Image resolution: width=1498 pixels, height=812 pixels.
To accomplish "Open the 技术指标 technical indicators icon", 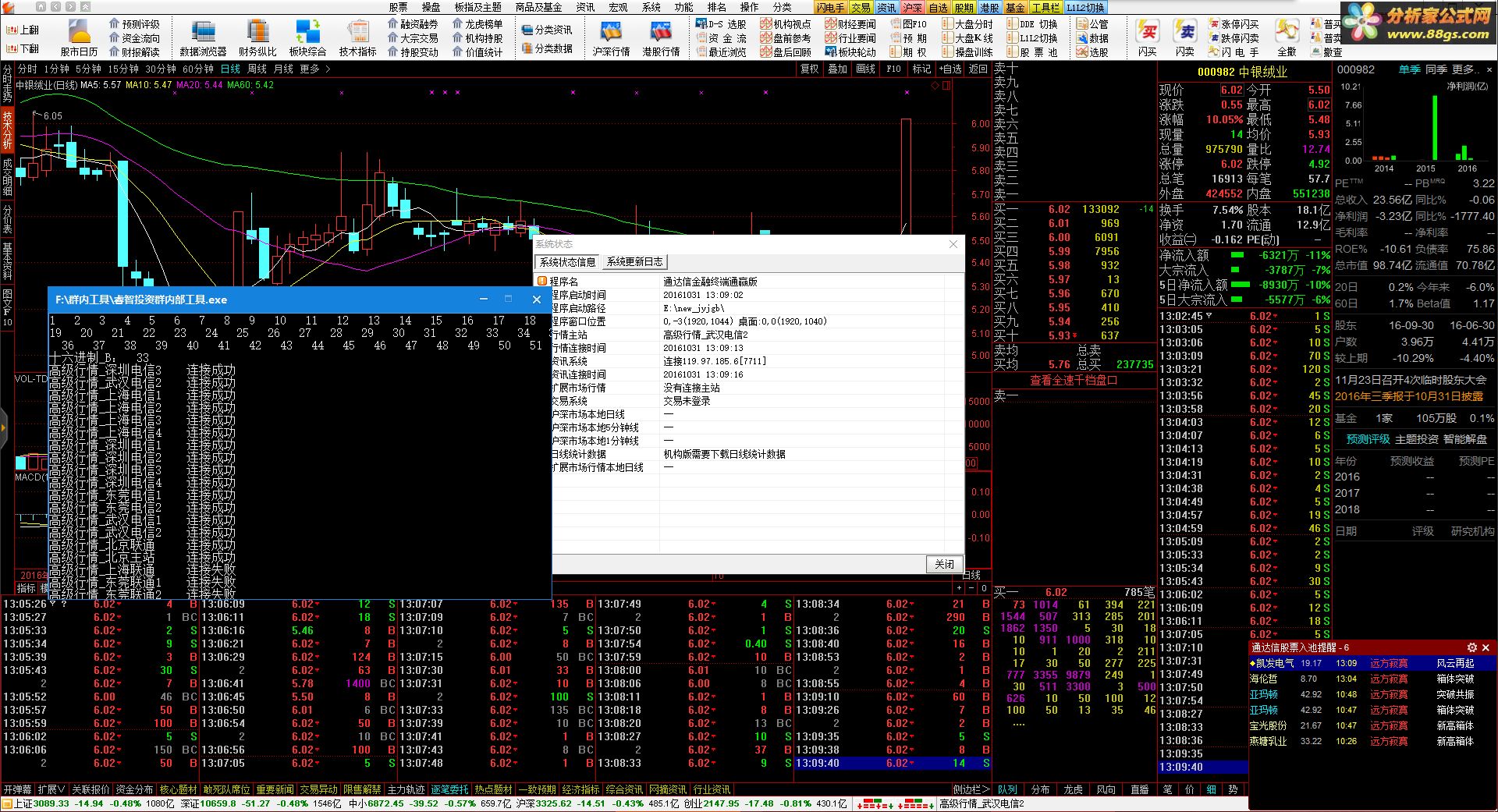I will 357,37.
